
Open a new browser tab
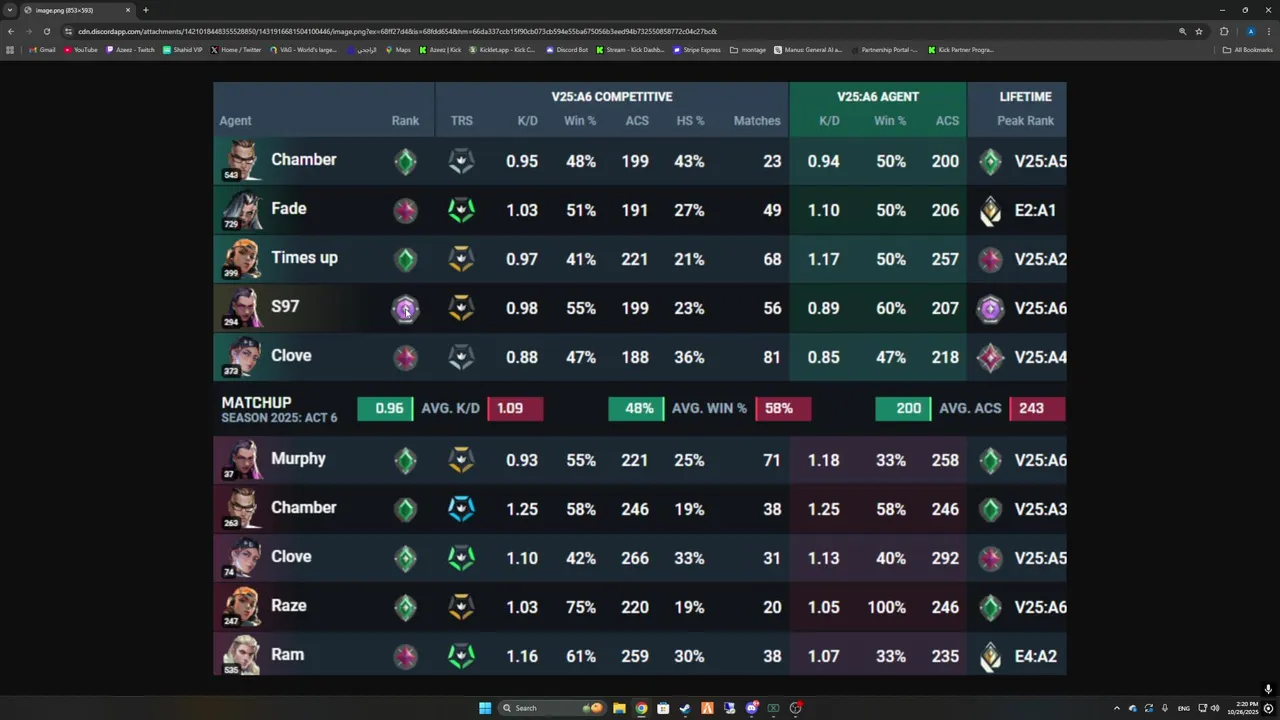145,10
